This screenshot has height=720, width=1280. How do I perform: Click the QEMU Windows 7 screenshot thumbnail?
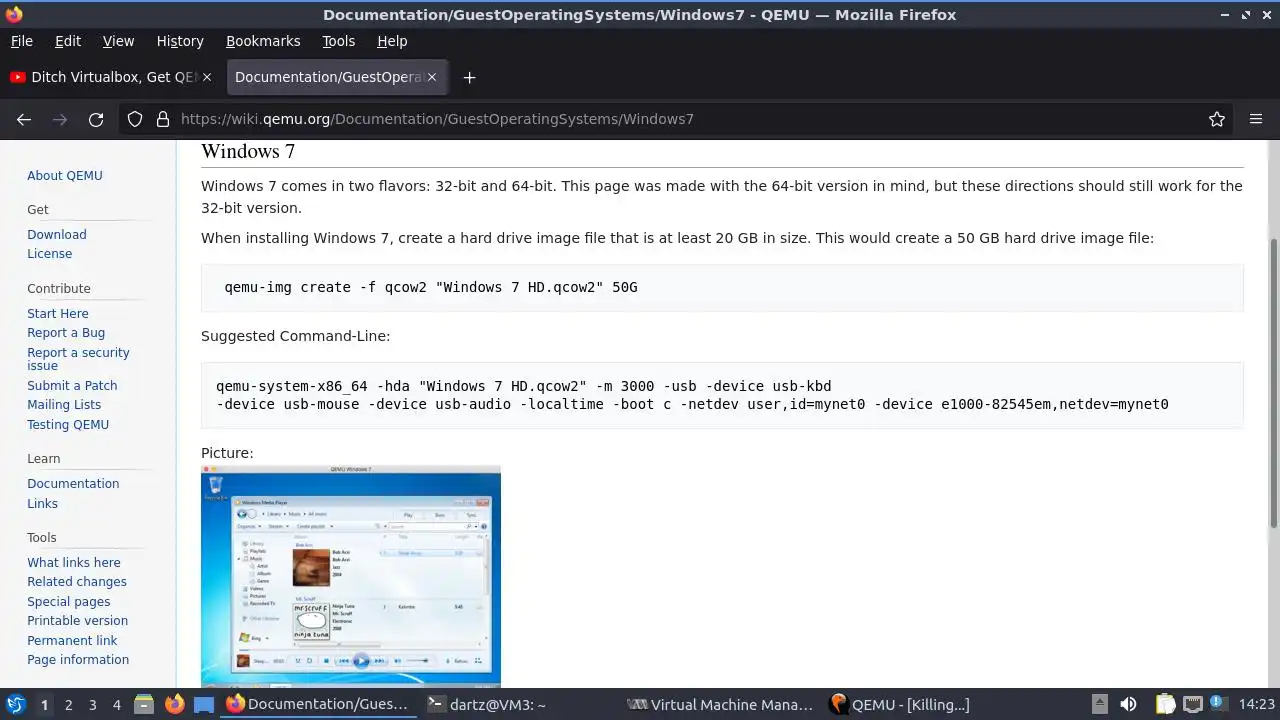tap(351, 576)
